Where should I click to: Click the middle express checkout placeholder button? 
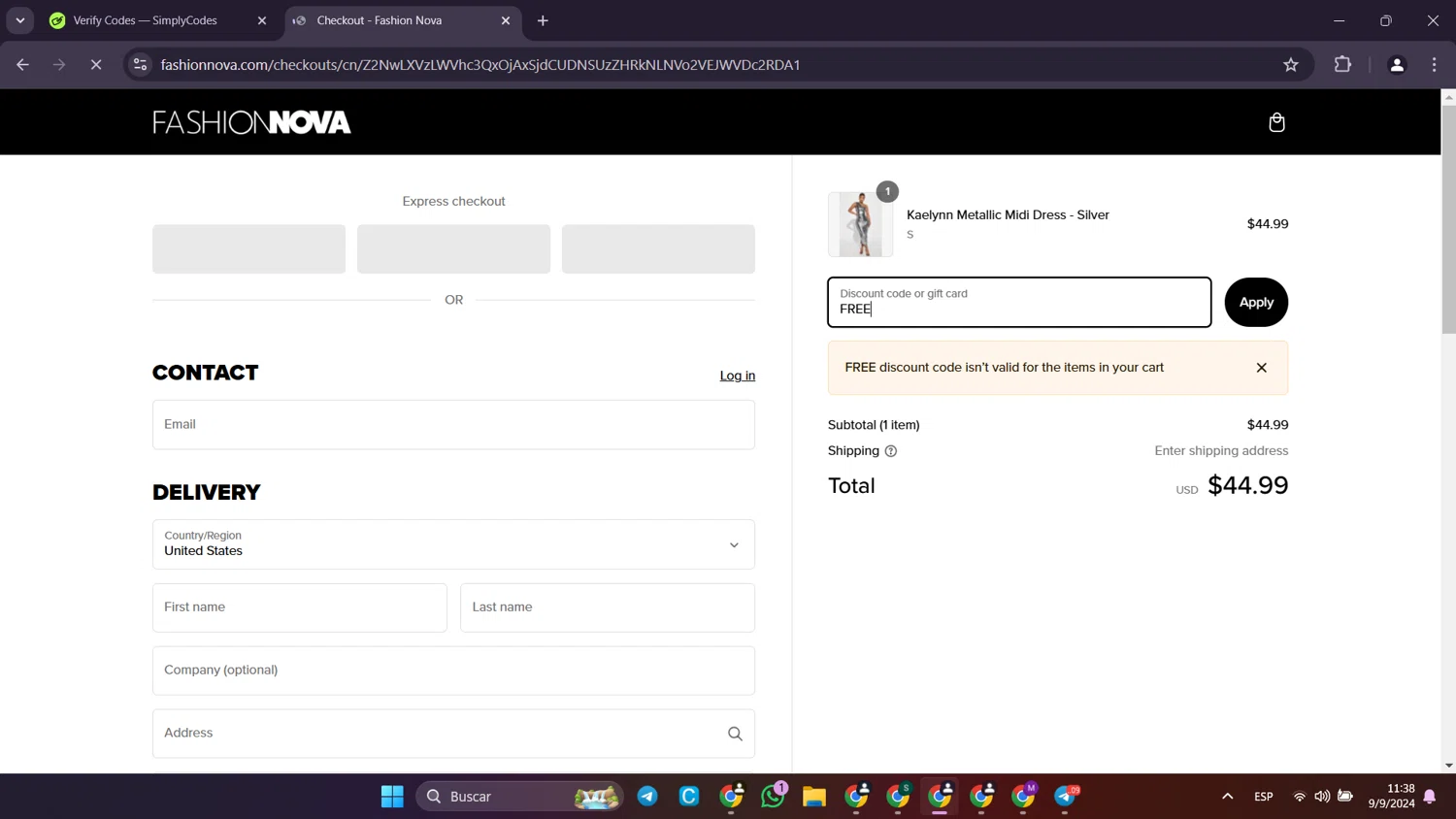(x=453, y=248)
